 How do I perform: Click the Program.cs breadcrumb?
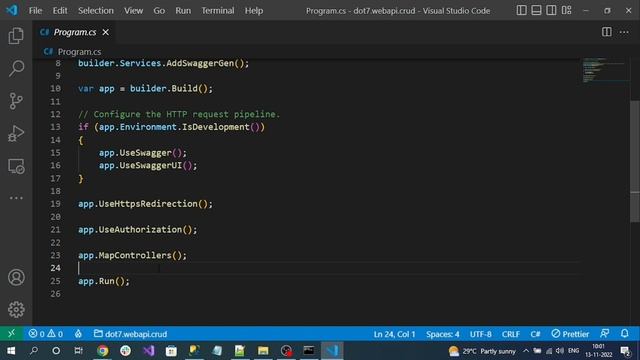point(79,52)
